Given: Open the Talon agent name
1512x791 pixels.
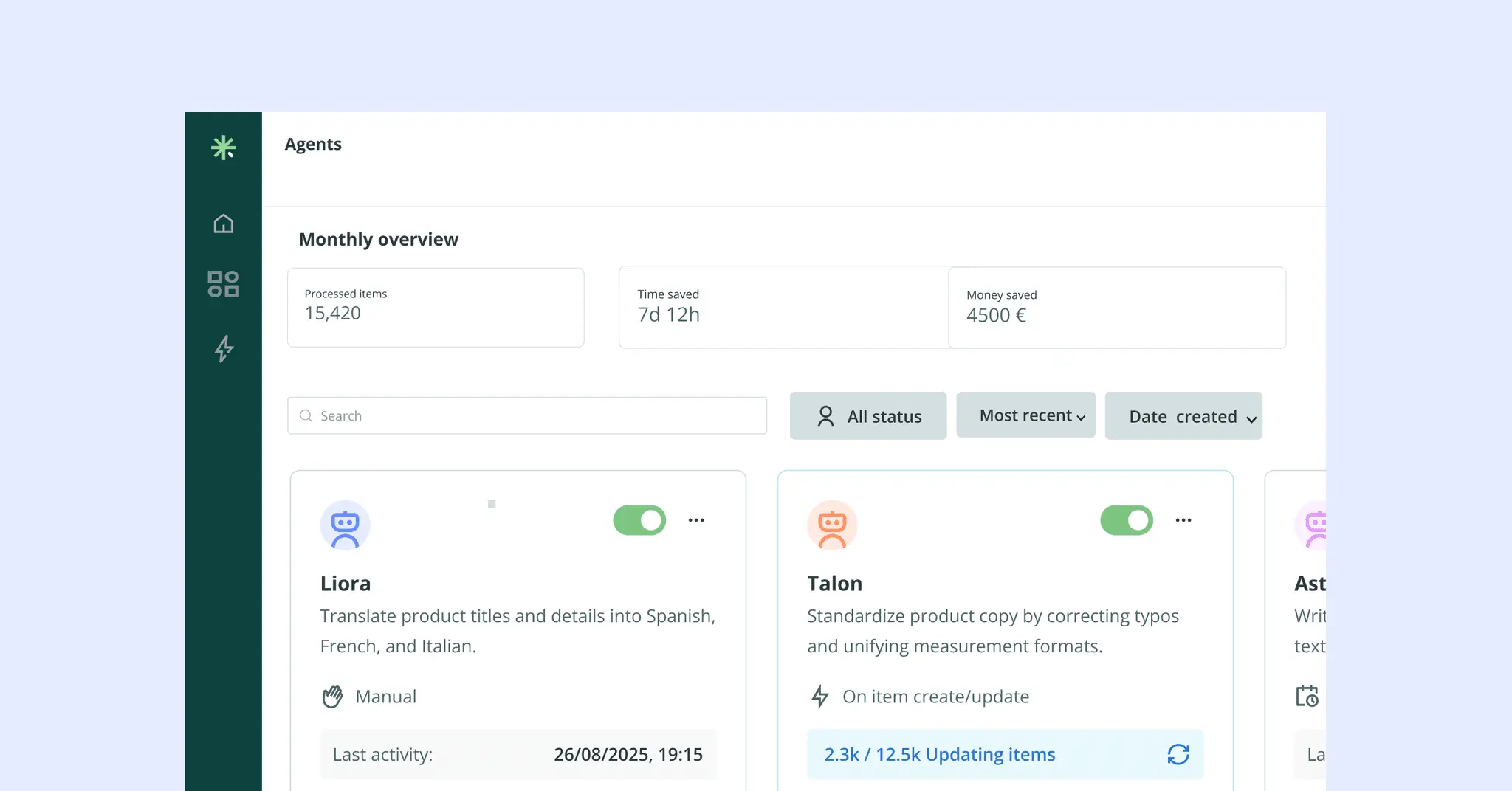Looking at the screenshot, I should tap(834, 584).
